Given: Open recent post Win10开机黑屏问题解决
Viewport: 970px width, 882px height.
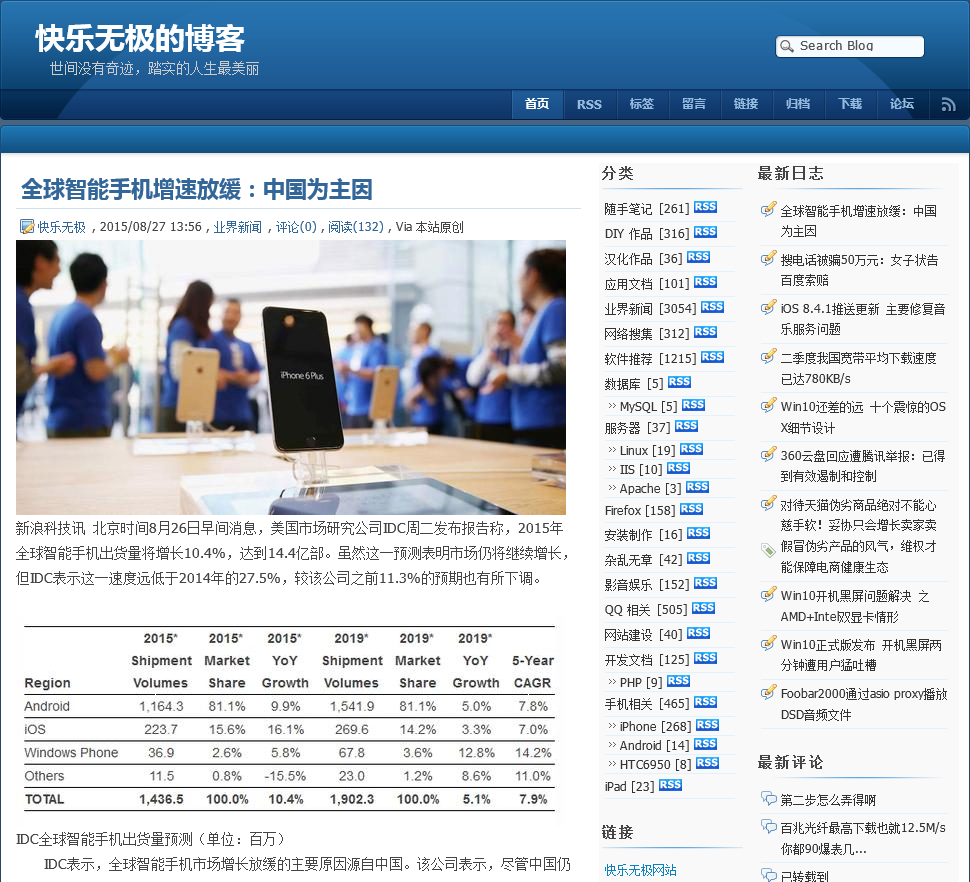Looking at the screenshot, I should (855, 606).
